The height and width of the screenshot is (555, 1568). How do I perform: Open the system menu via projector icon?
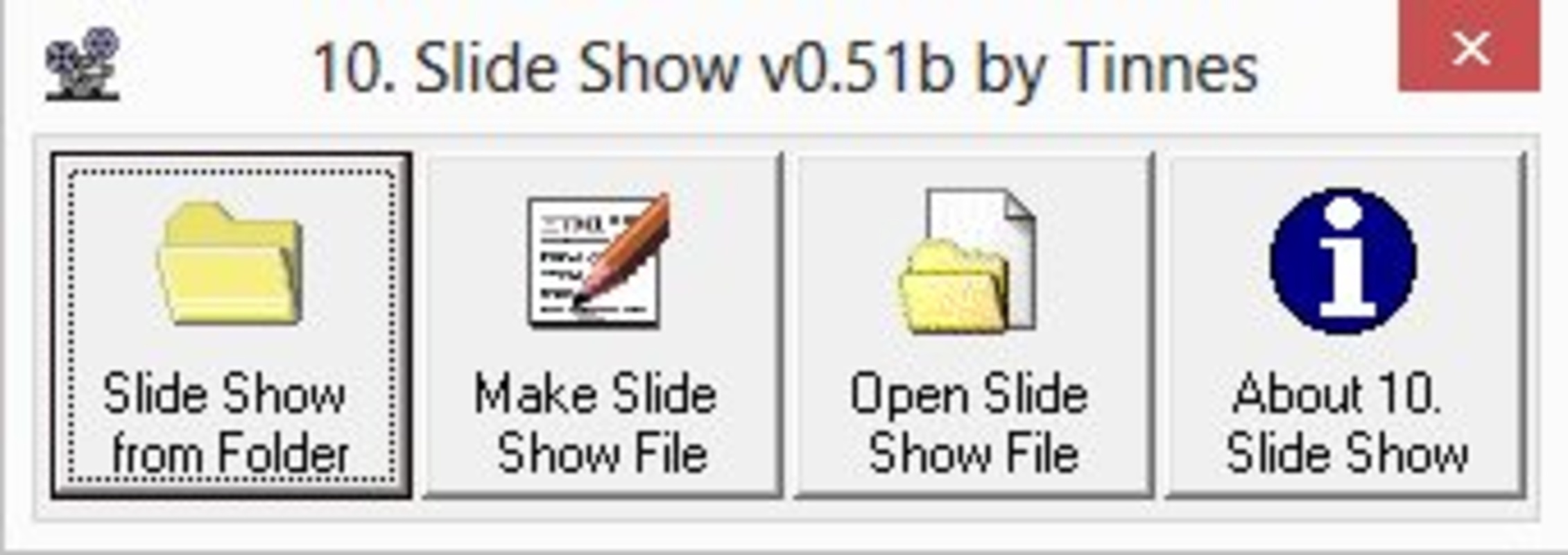83,65
